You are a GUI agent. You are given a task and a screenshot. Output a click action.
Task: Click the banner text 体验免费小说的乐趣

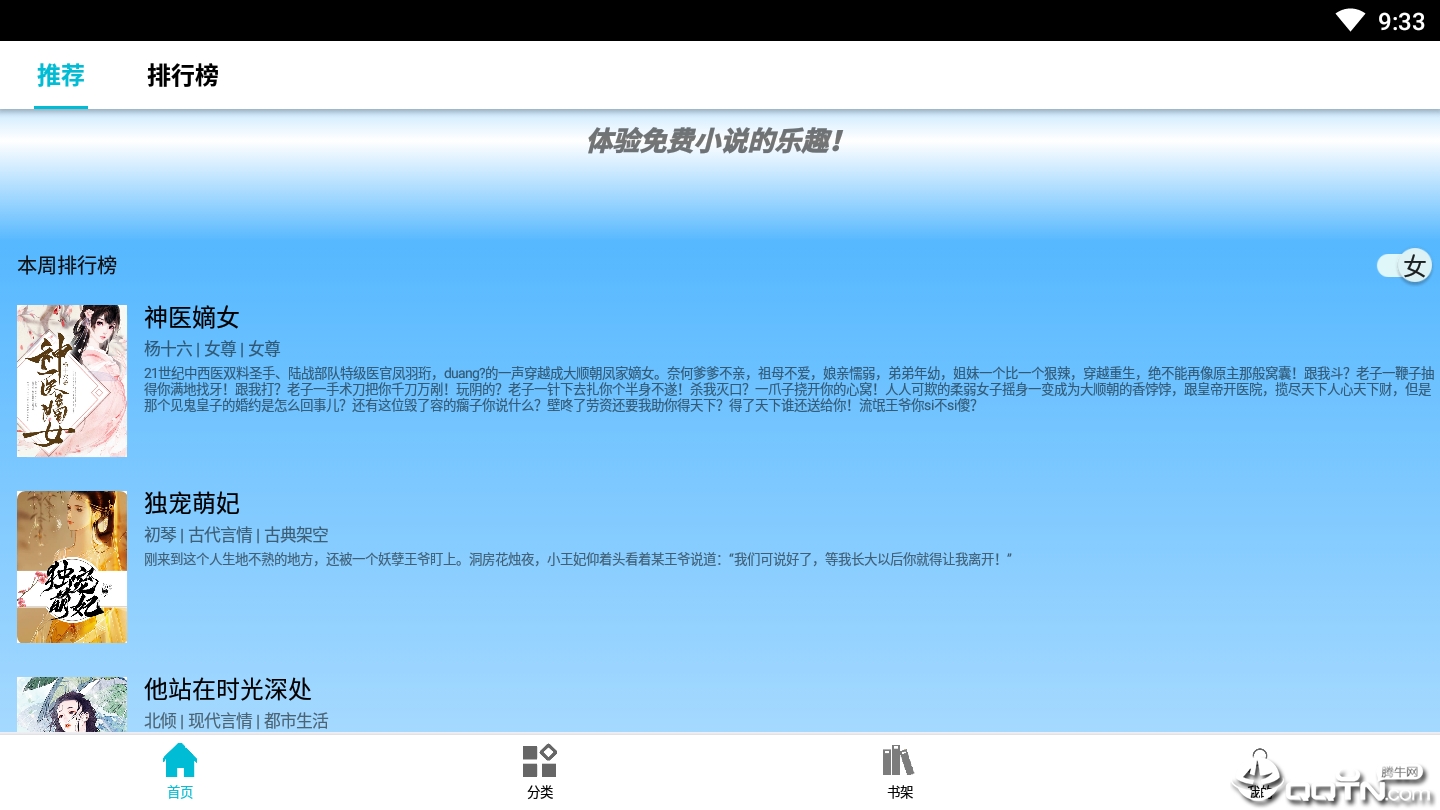coord(715,141)
